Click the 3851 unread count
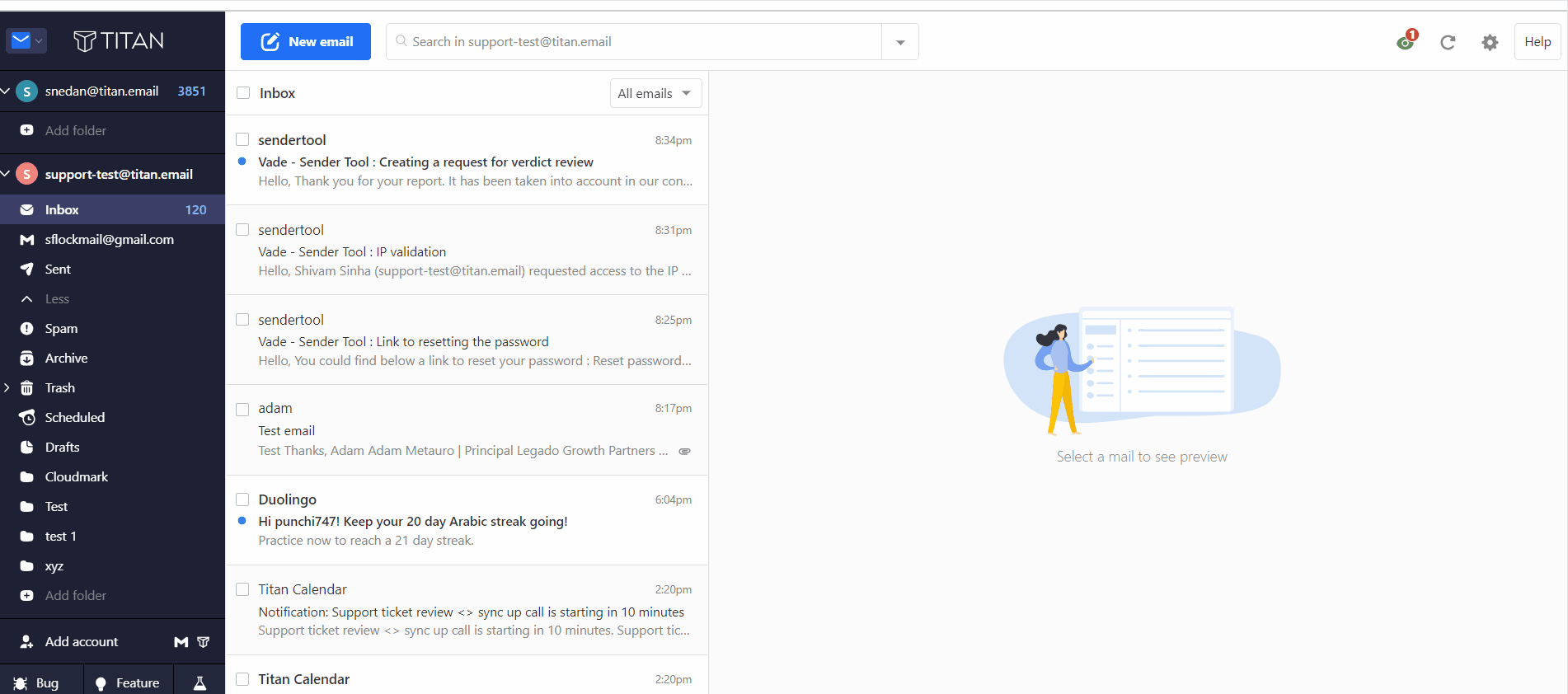The image size is (1568, 694). [192, 91]
